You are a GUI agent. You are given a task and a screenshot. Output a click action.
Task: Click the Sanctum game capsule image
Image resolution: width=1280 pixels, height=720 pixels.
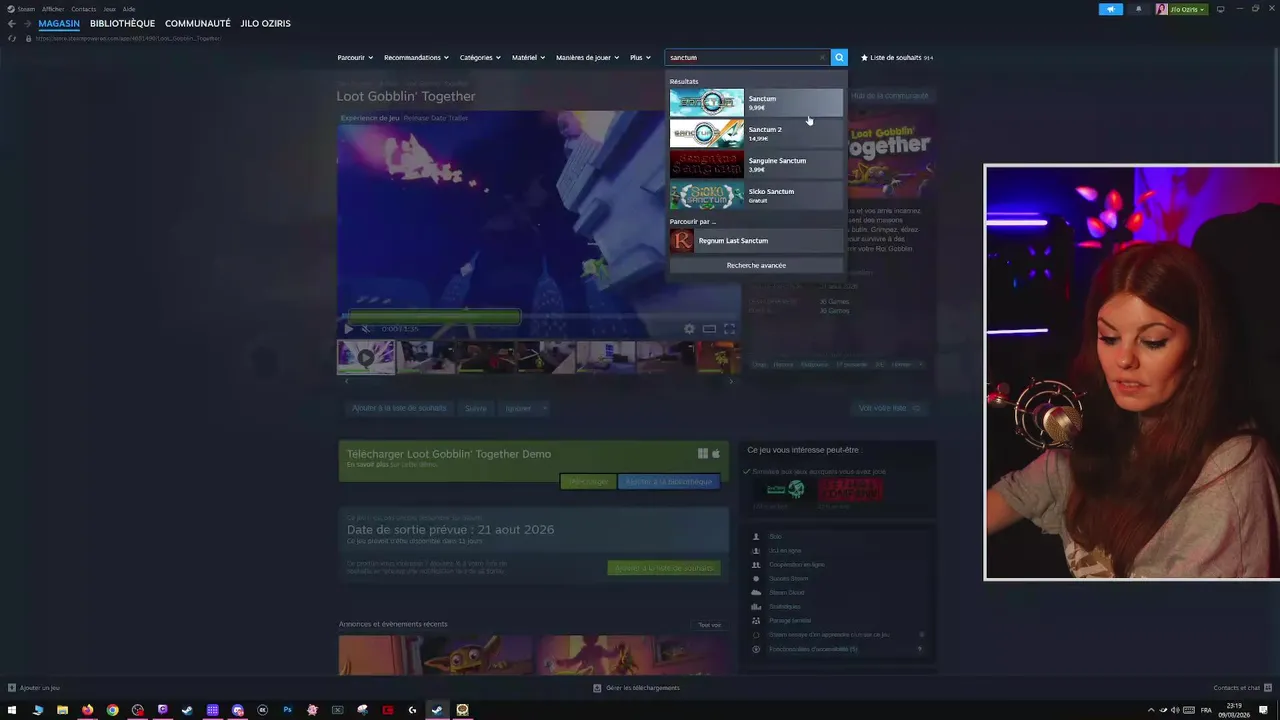point(707,102)
